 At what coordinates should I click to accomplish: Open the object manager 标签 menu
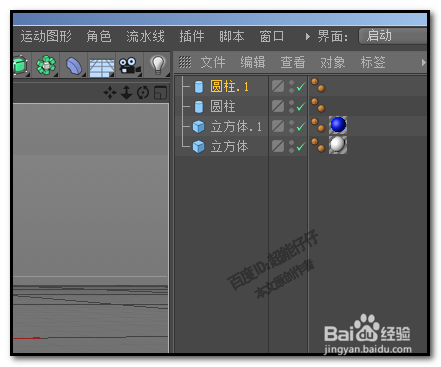pyautogui.click(x=373, y=62)
